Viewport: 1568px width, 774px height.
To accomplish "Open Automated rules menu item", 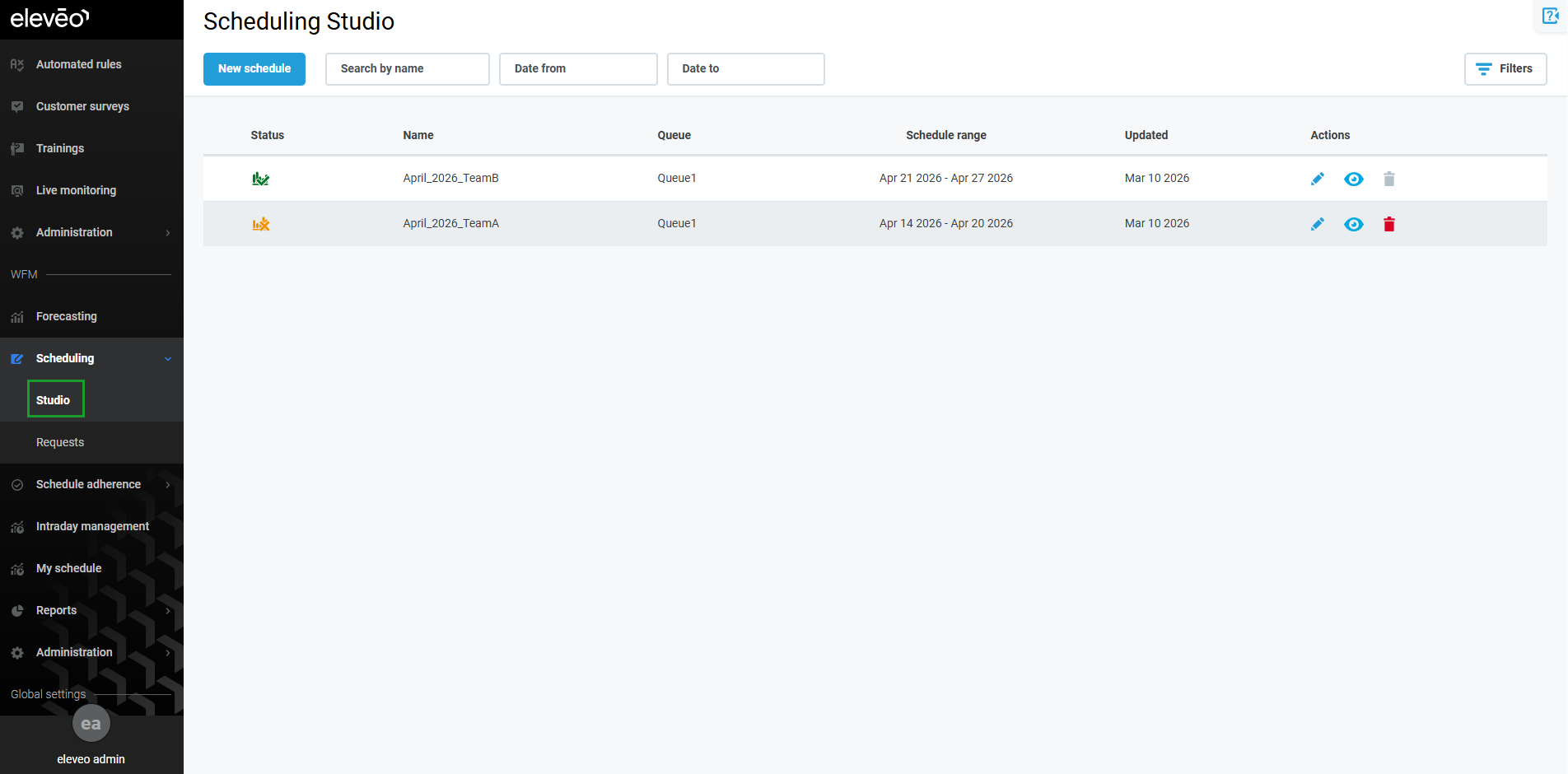I will 79,64.
